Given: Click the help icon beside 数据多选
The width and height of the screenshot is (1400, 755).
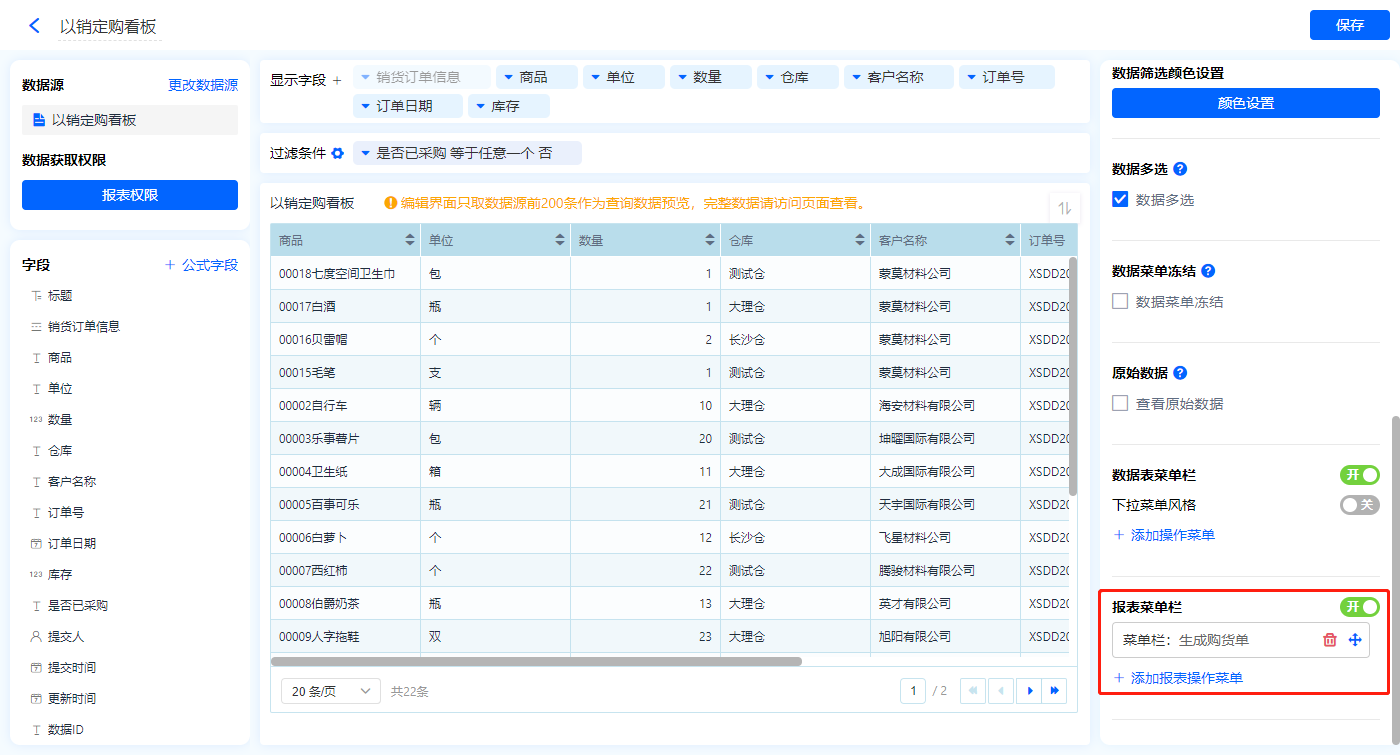Looking at the screenshot, I should (1180, 169).
